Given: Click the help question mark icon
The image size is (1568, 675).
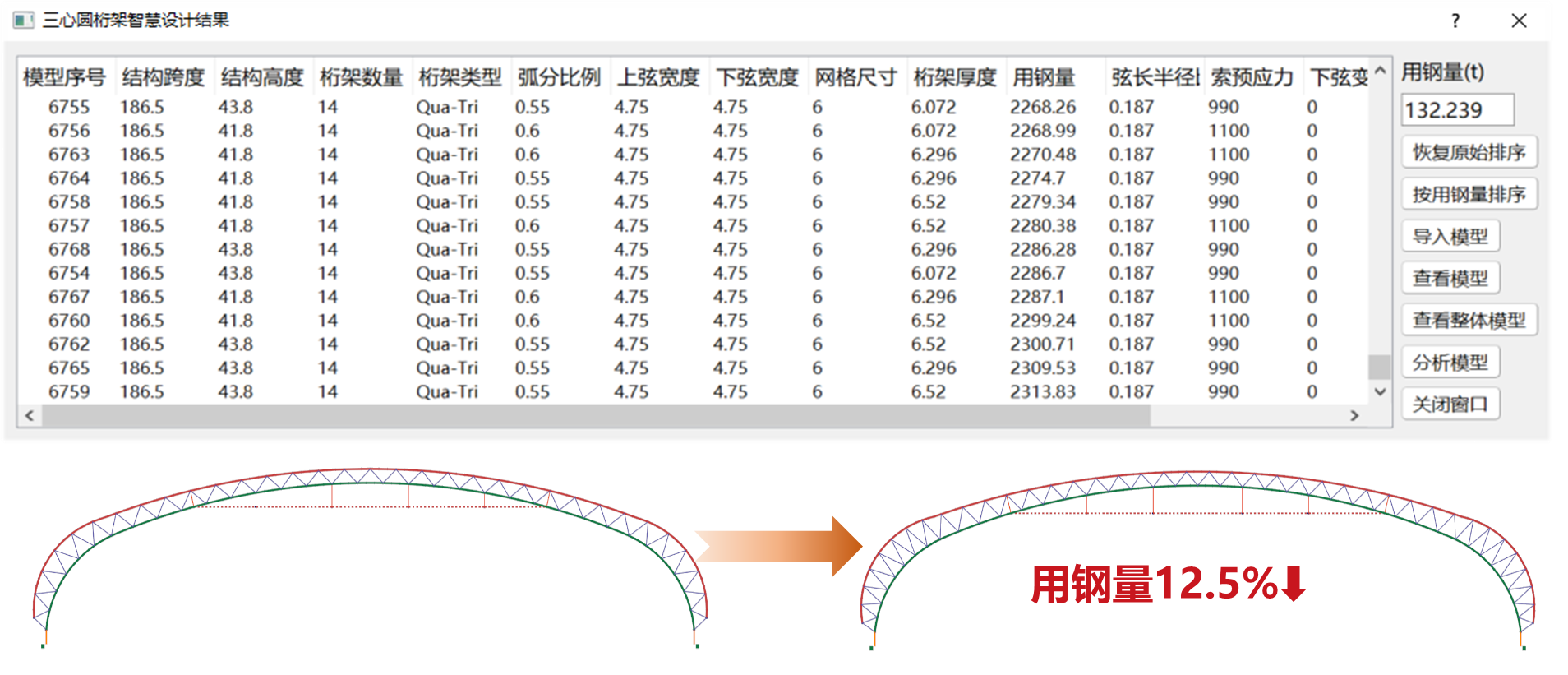Looking at the screenshot, I should coord(1455,21).
